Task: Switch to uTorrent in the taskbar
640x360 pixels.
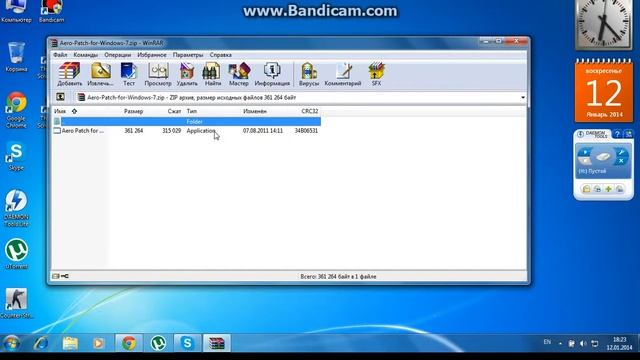Action: click(158, 343)
